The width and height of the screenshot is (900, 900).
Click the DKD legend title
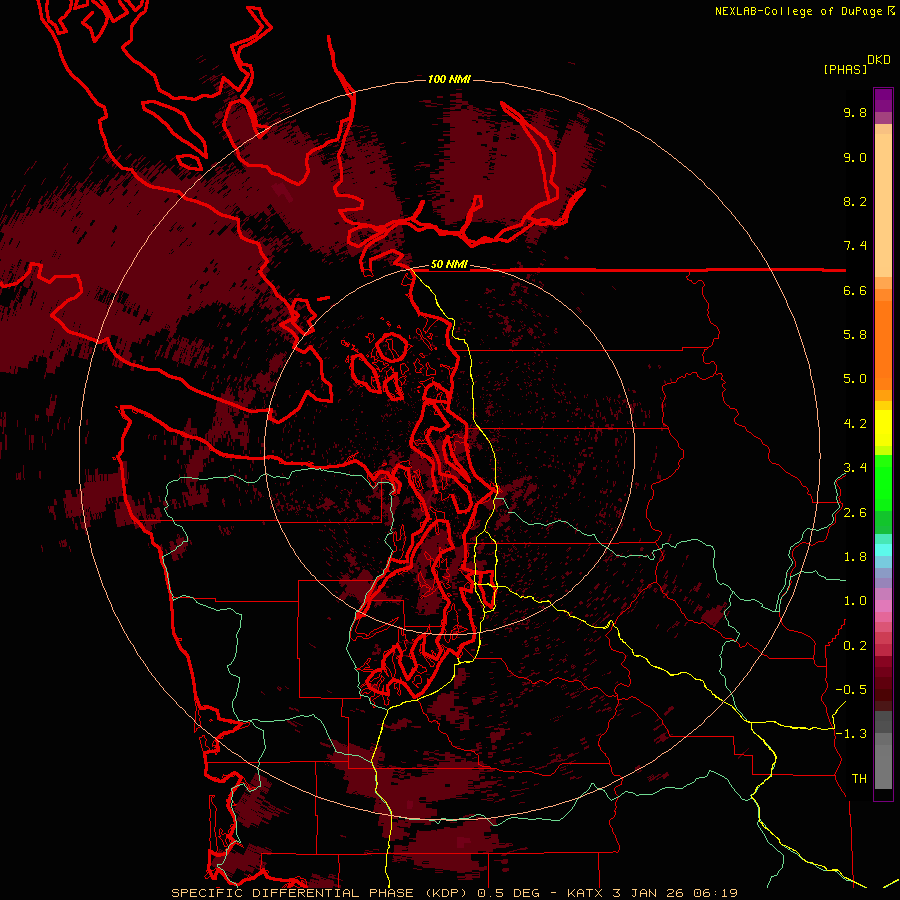pos(879,60)
